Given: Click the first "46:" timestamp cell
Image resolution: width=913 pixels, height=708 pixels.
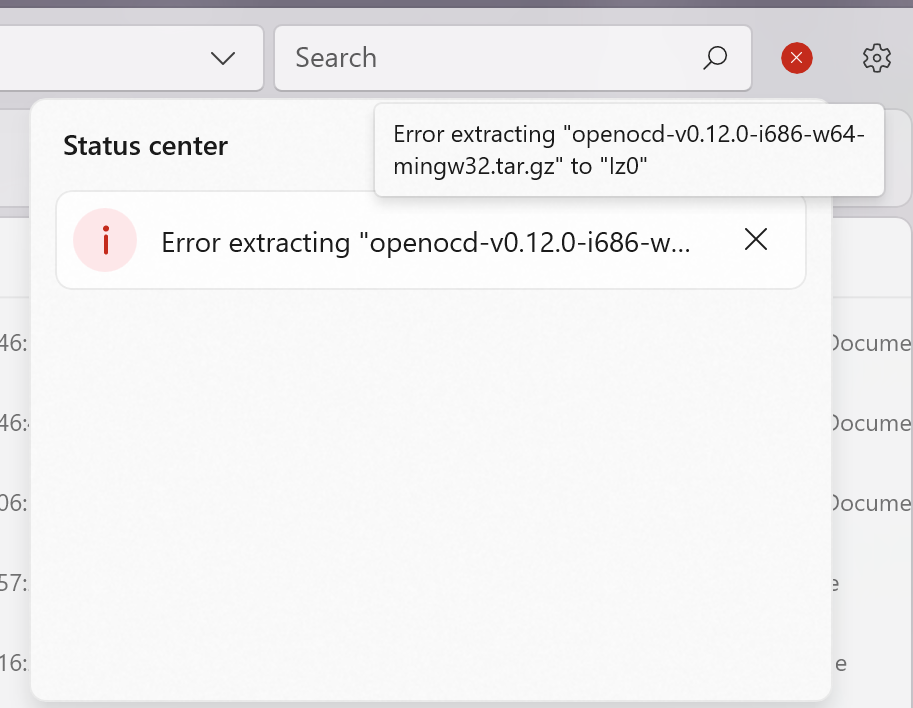Looking at the screenshot, I should [13, 344].
